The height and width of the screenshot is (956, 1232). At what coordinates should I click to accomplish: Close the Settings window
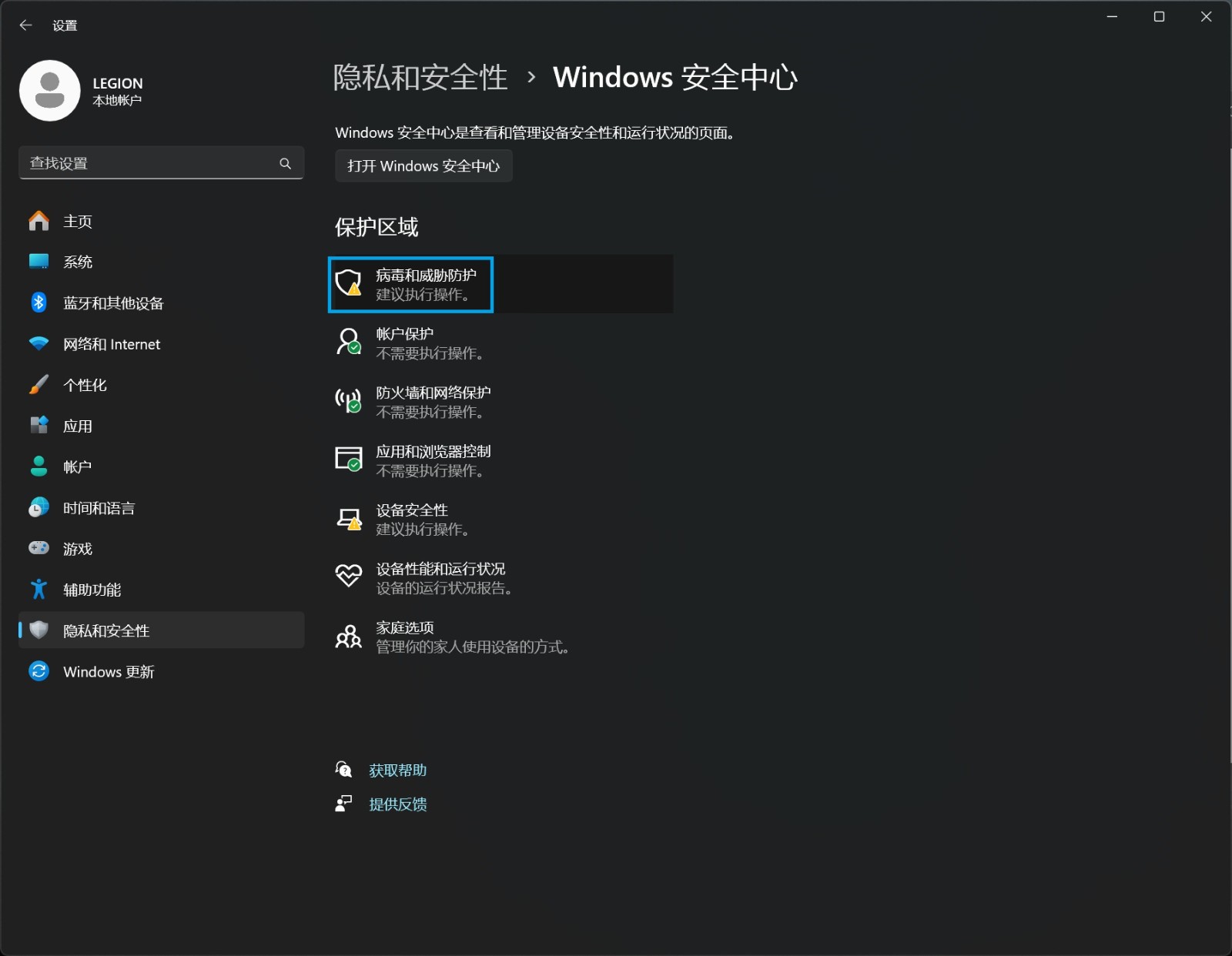[1206, 17]
